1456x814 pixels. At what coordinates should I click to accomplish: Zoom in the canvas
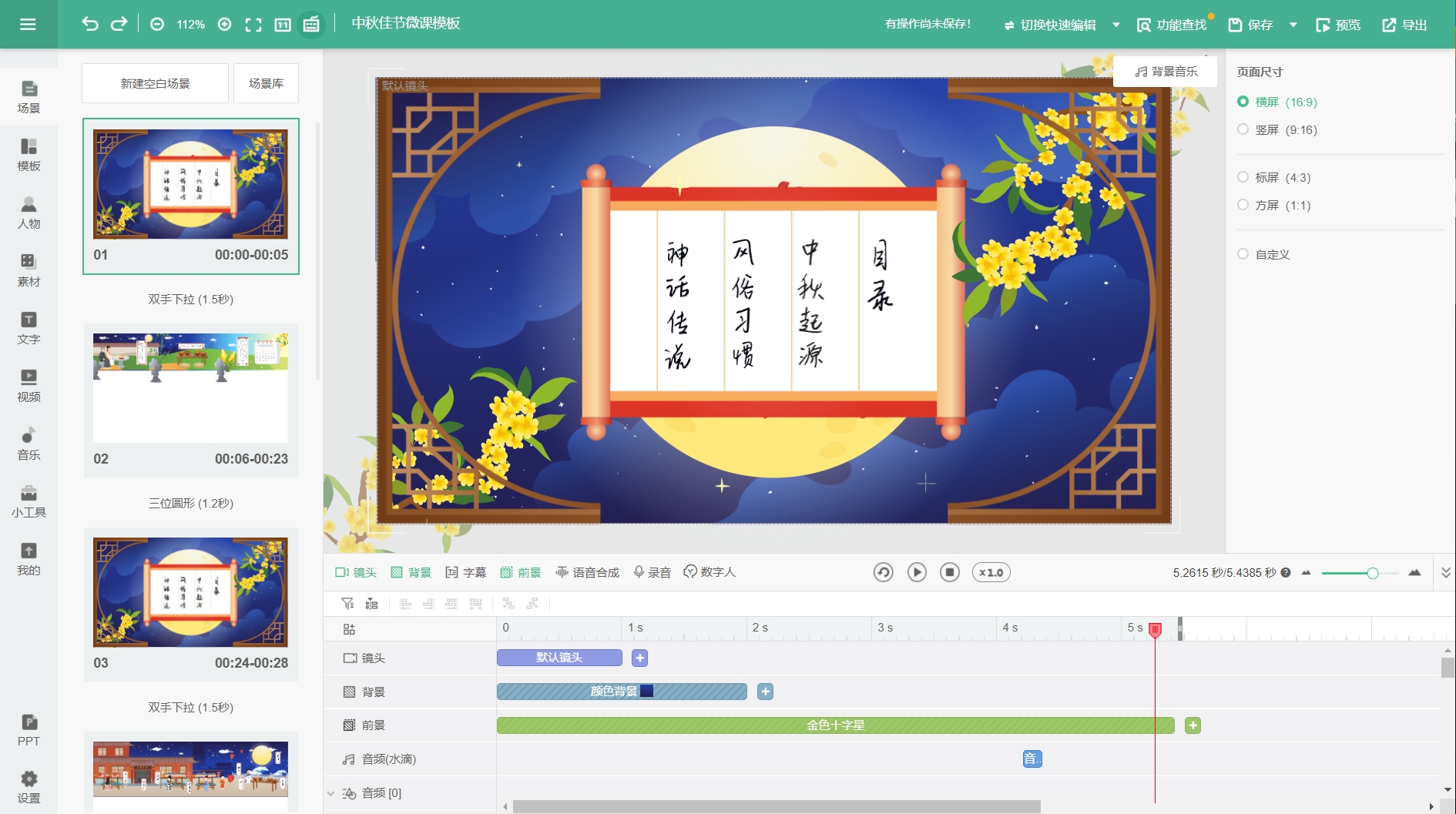[224, 25]
